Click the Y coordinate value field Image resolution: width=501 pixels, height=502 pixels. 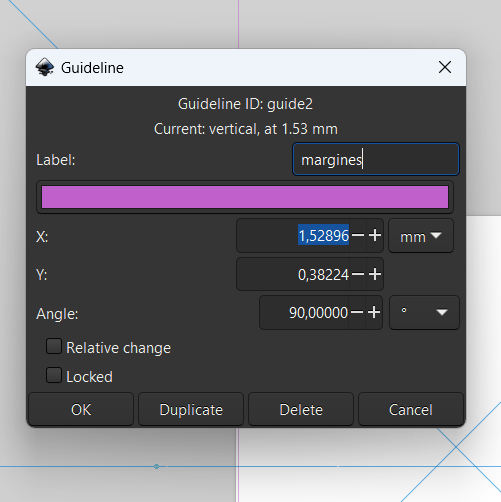click(x=293, y=274)
